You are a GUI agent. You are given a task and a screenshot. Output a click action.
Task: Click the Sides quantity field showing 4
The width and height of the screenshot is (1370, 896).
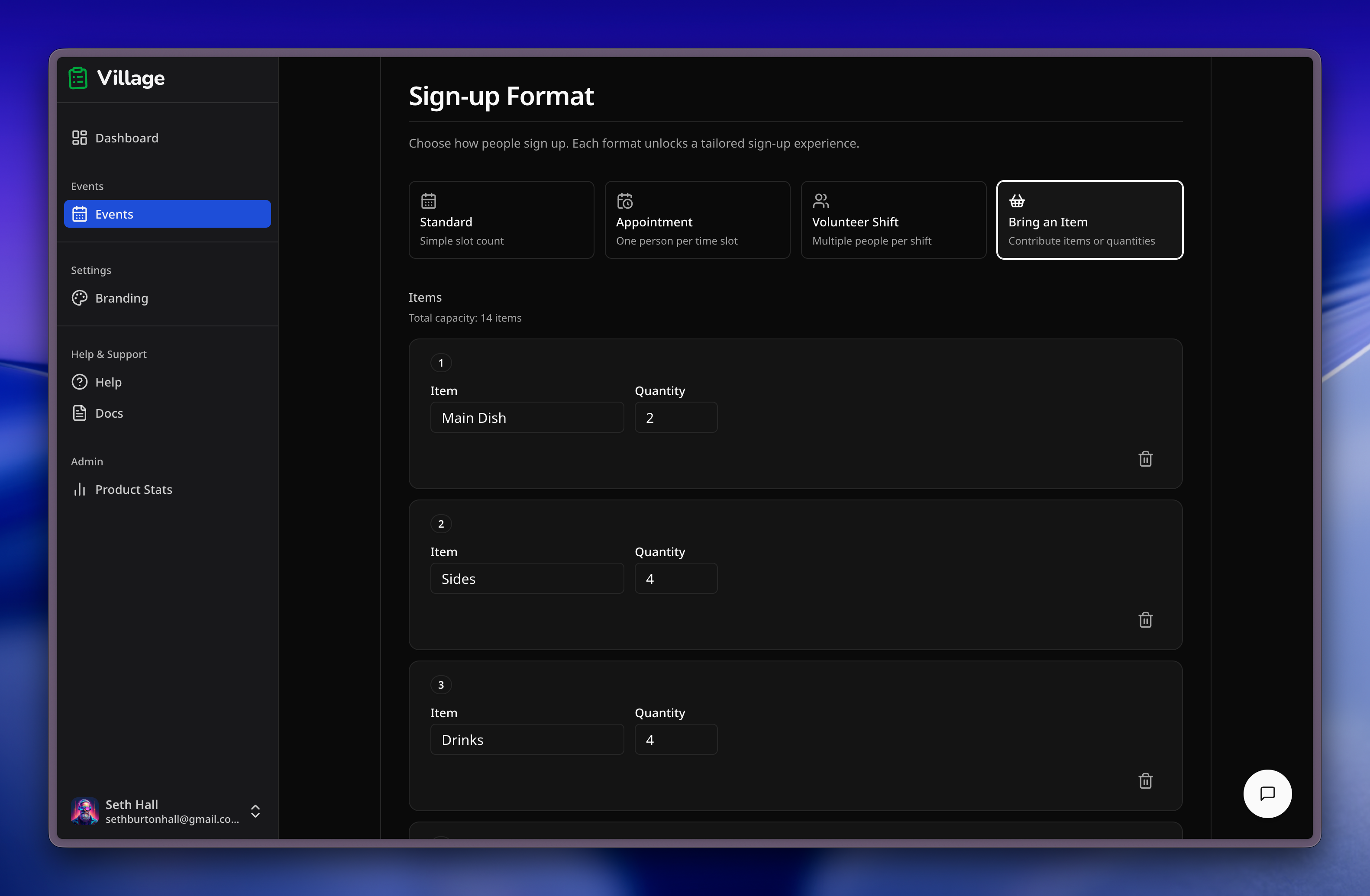click(x=675, y=579)
